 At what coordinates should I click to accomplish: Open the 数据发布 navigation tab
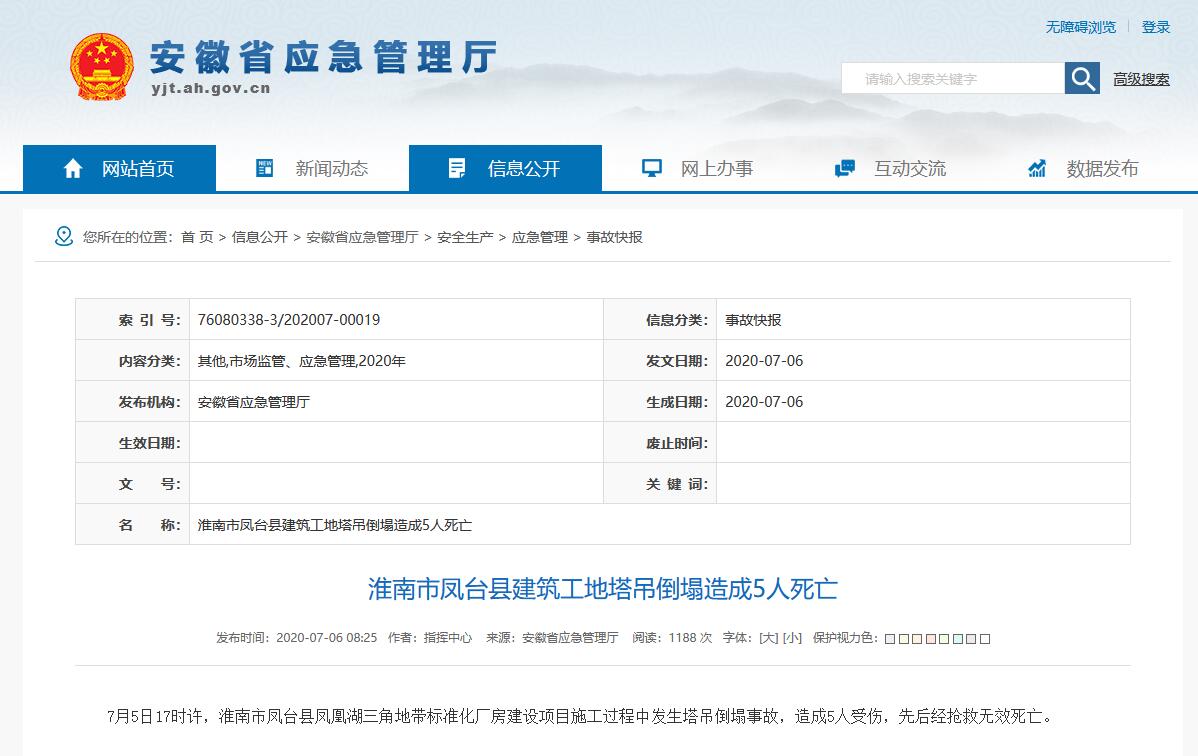point(1102,169)
